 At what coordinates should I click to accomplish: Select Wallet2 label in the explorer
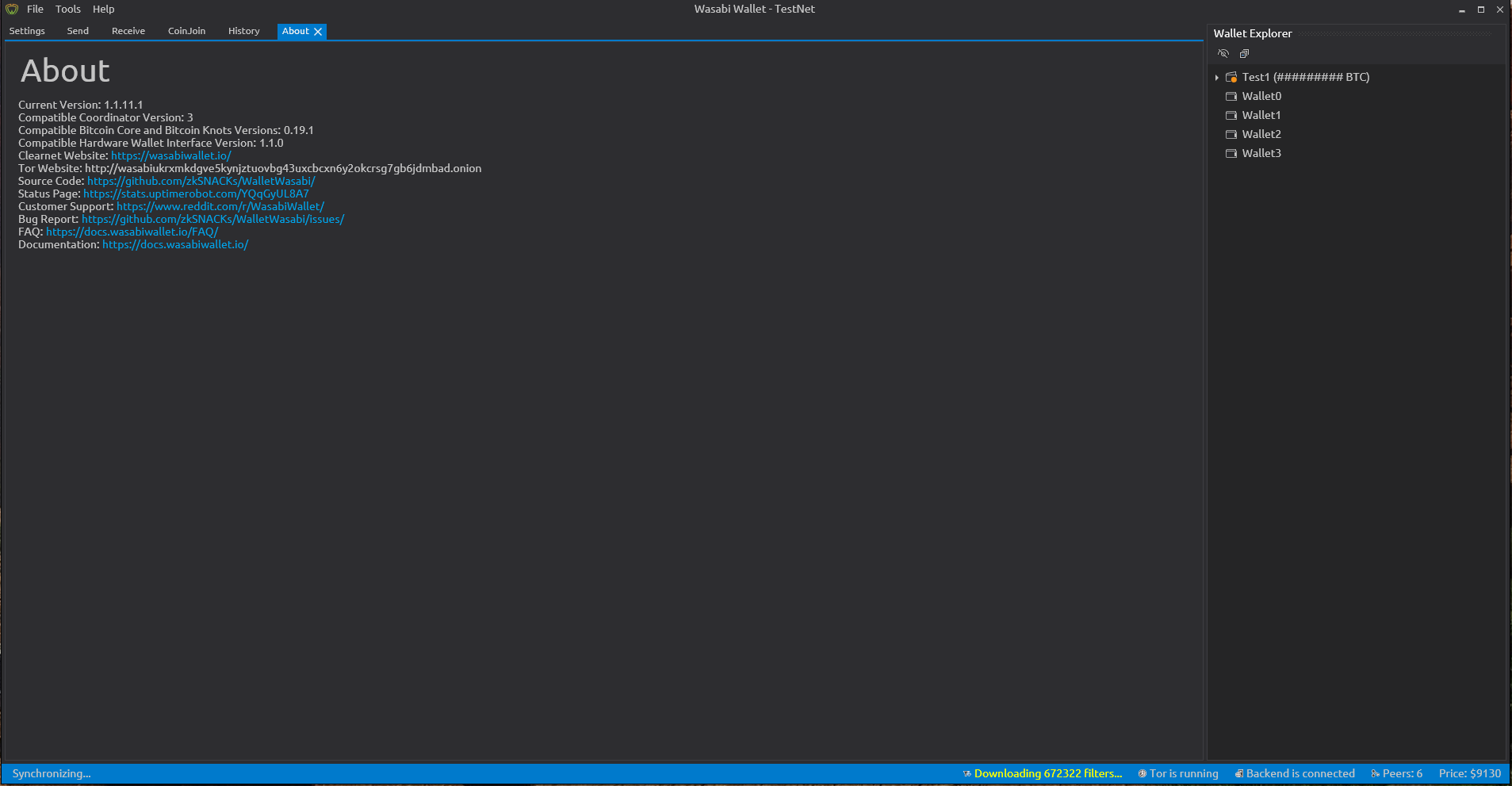[1261, 134]
